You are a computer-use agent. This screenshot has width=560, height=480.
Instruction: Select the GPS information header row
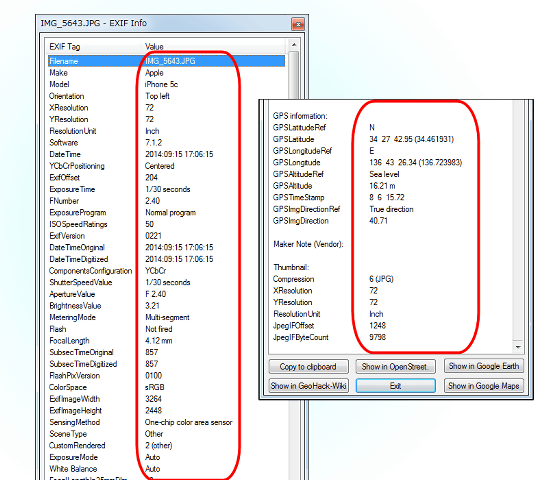pyautogui.click(x=391, y=116)
